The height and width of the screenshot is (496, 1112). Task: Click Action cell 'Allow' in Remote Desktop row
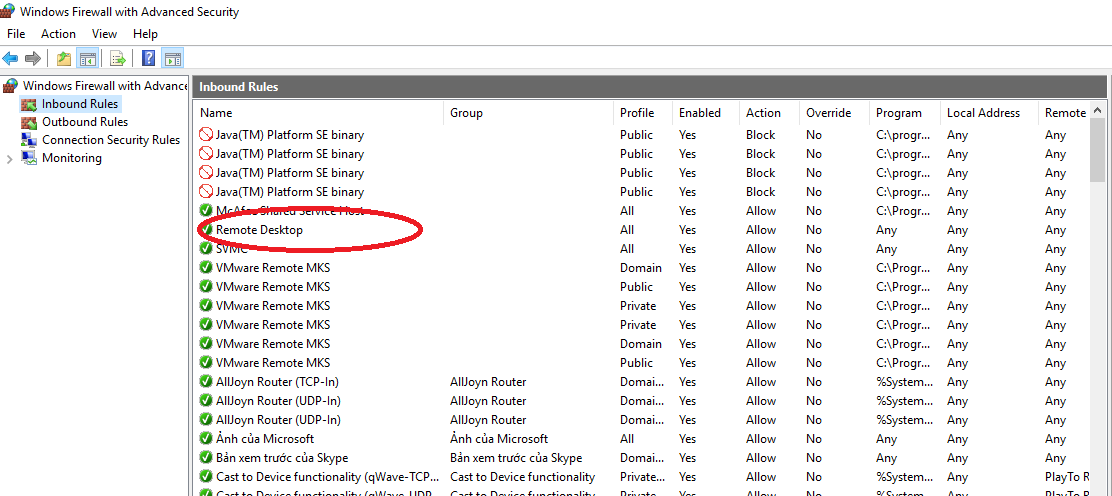761,230
